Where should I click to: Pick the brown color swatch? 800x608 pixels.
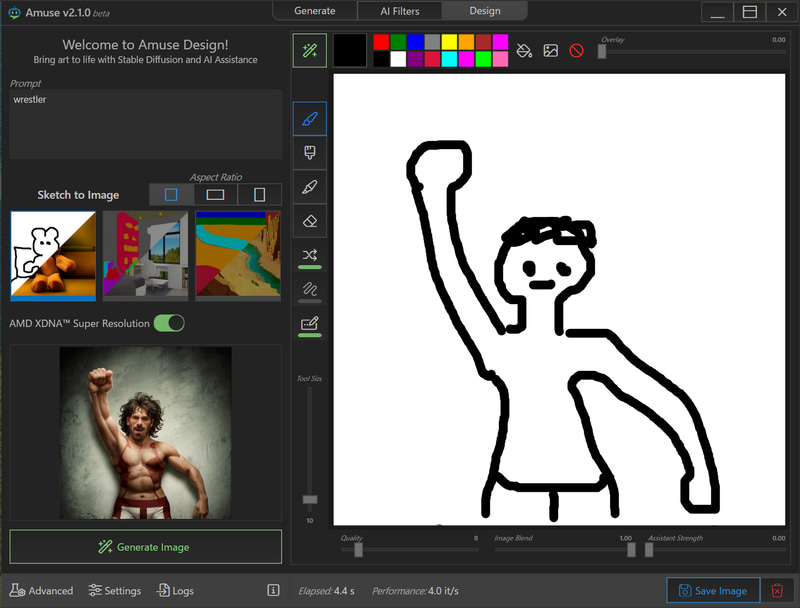[x=483, y=42]
